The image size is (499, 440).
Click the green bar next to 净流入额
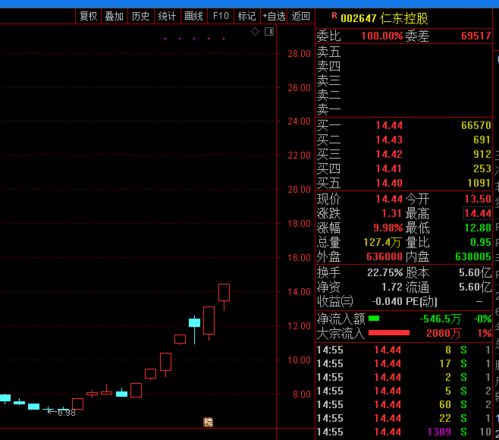374,318
